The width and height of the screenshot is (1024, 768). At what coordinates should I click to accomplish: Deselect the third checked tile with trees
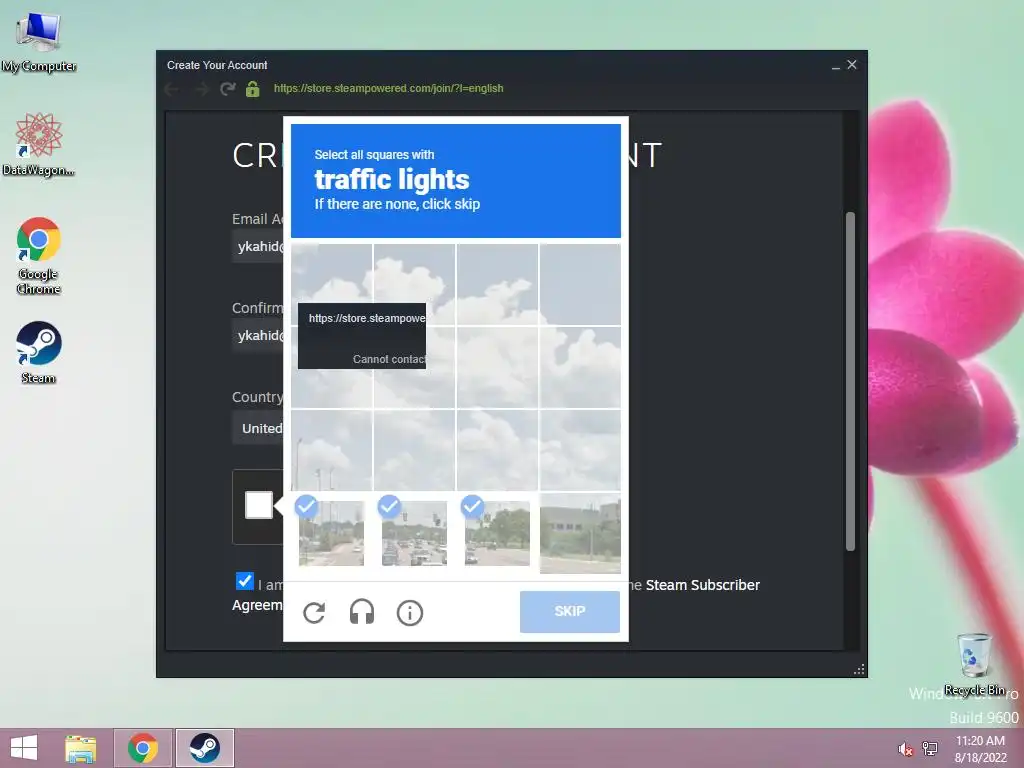[498, 533]
